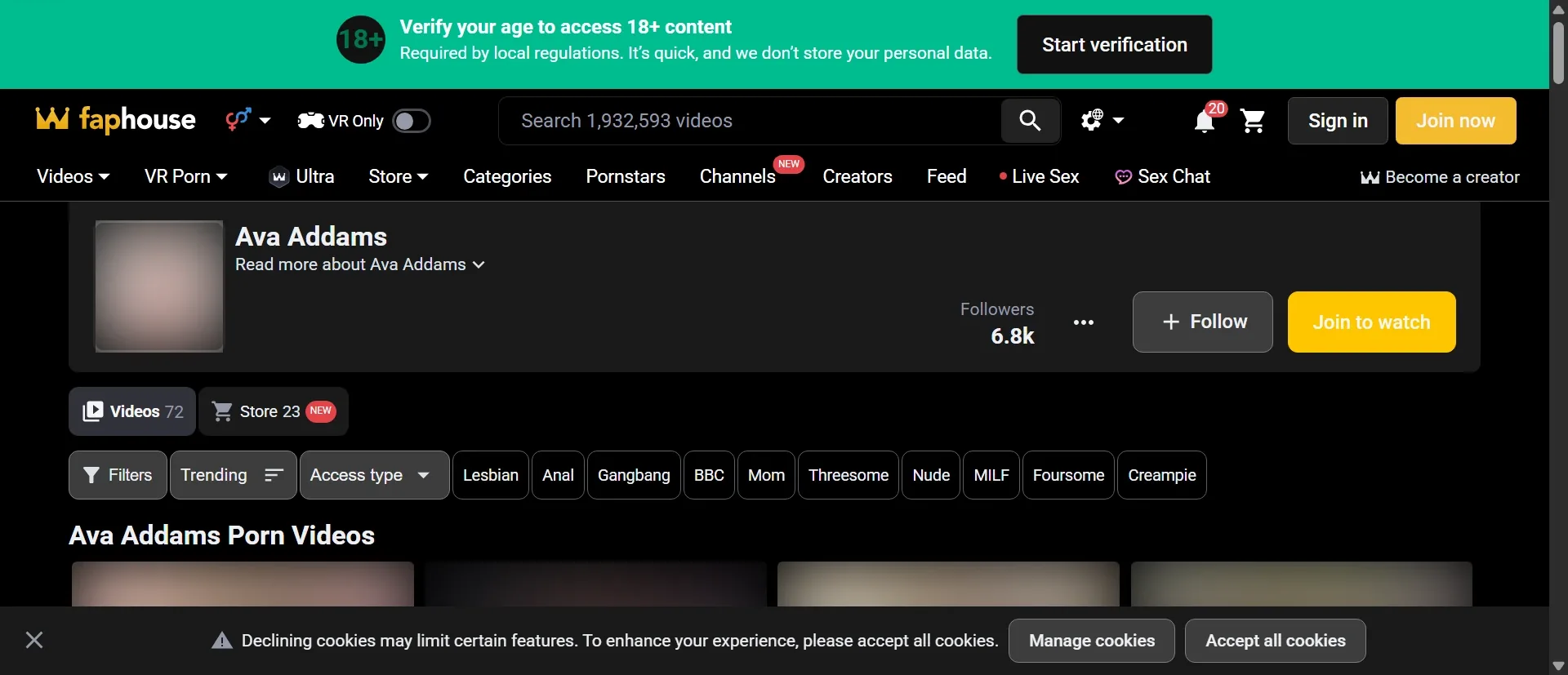
Task: Select the Lesbian tag filter
Action: [491, 475]
